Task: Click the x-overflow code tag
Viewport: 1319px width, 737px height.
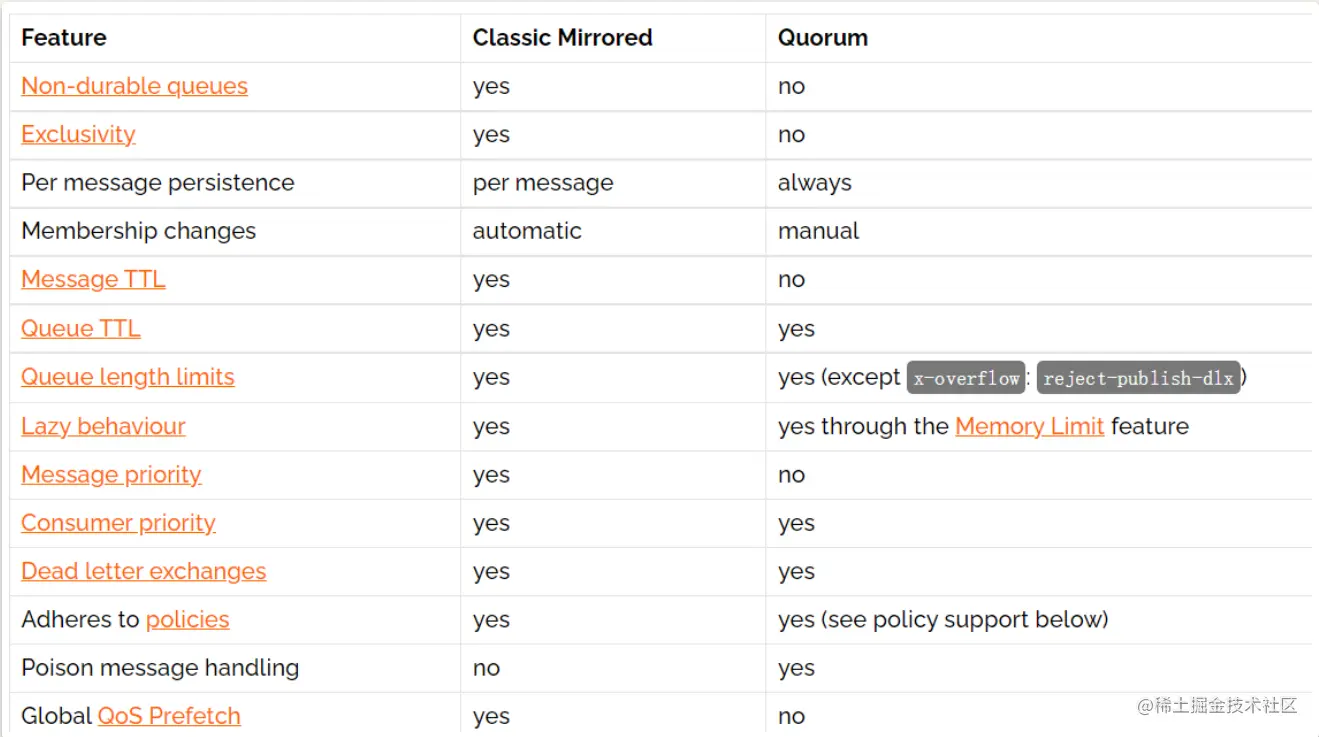Action: (966, 378)
